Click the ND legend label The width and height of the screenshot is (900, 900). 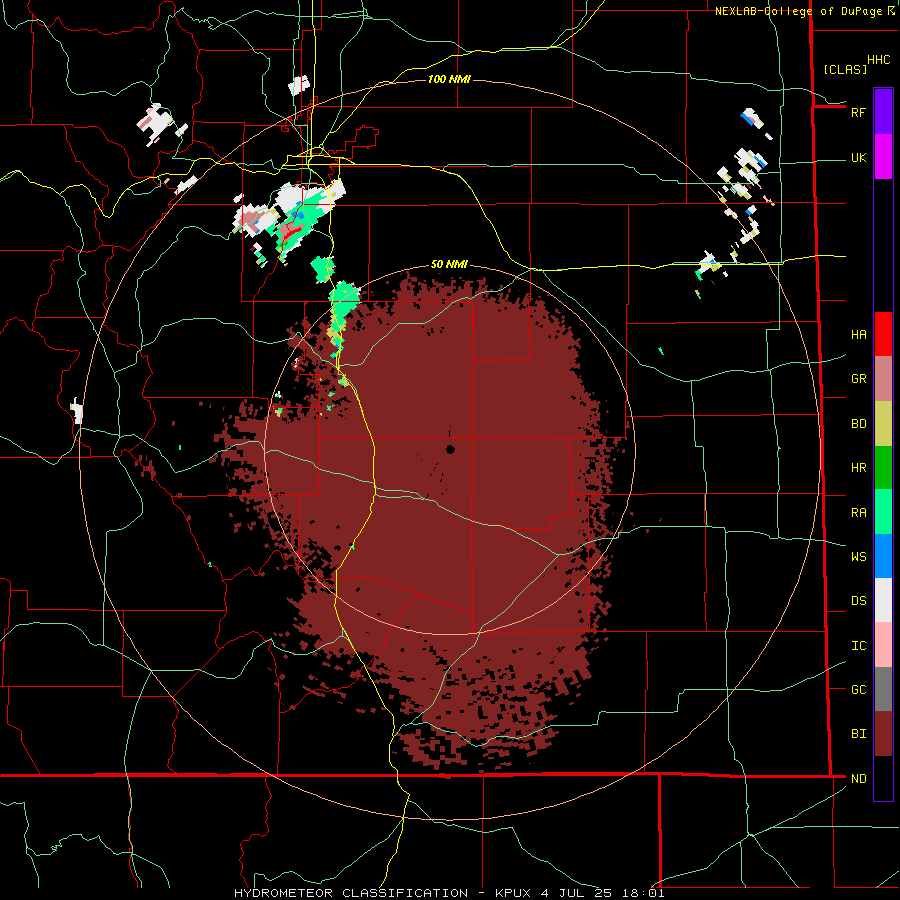pos(858,779)
